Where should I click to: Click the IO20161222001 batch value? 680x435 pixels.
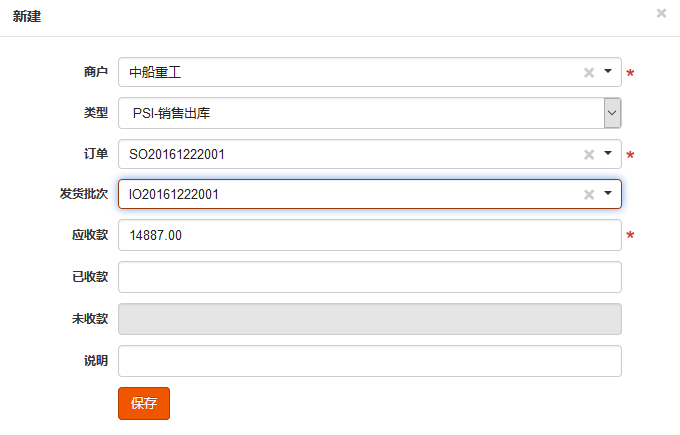coord(174,195)
